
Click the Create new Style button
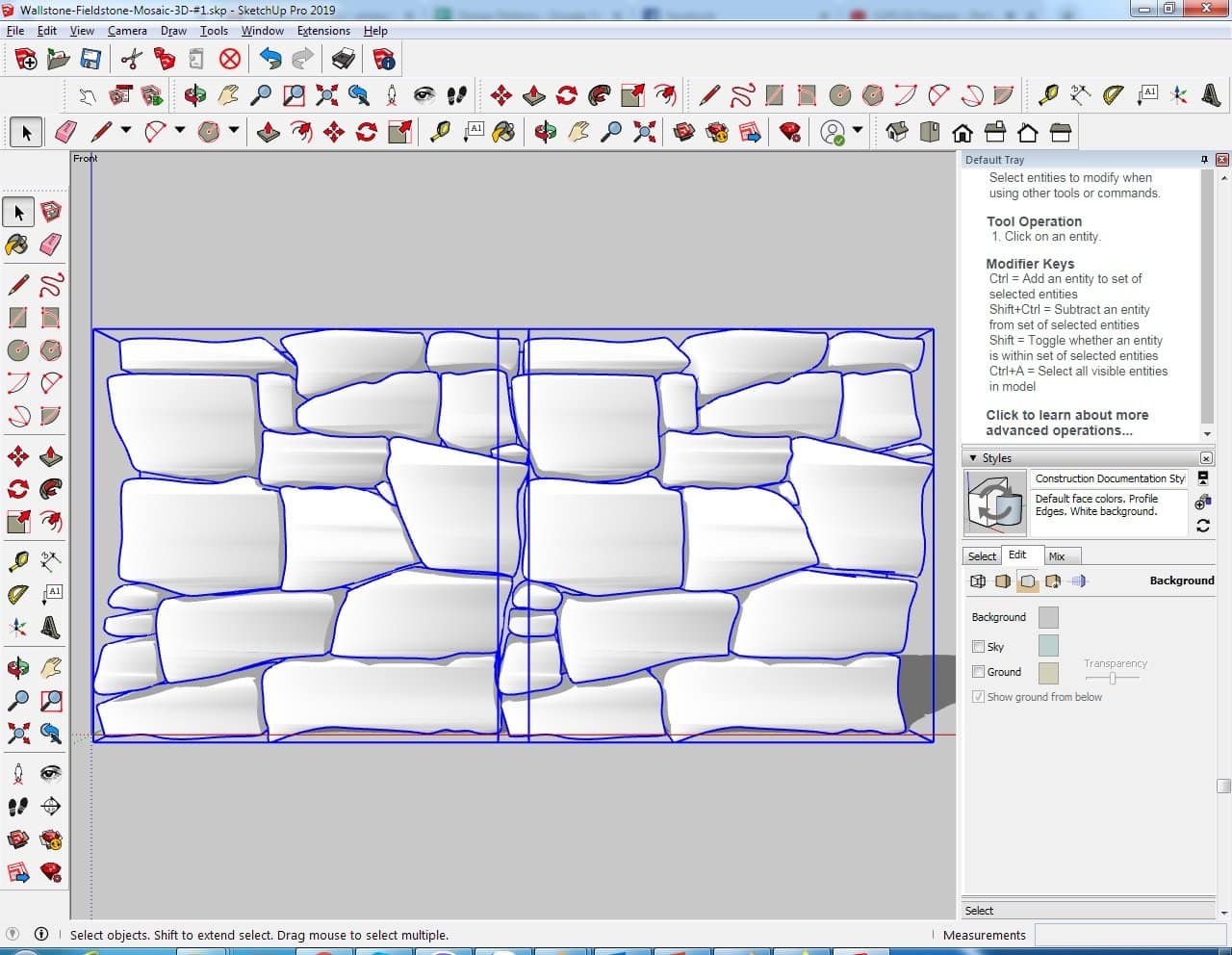pos(1202,503)
